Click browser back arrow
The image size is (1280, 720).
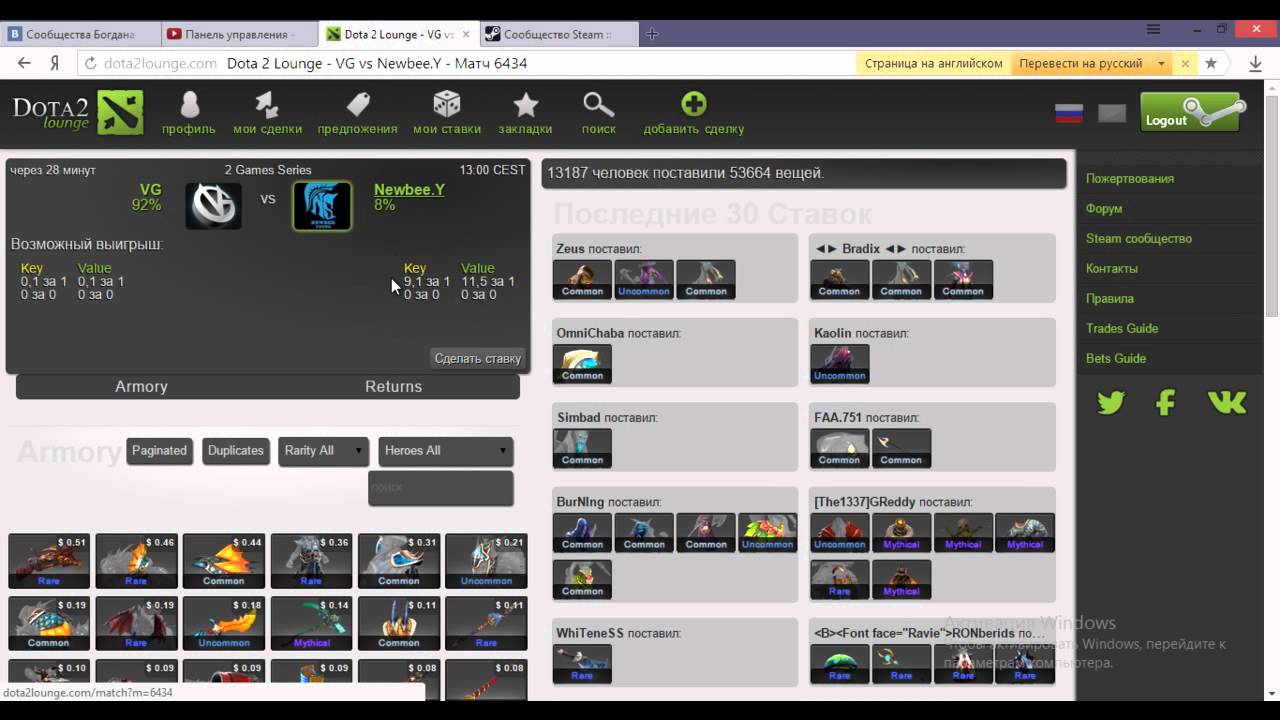click(x=24, y=63)
